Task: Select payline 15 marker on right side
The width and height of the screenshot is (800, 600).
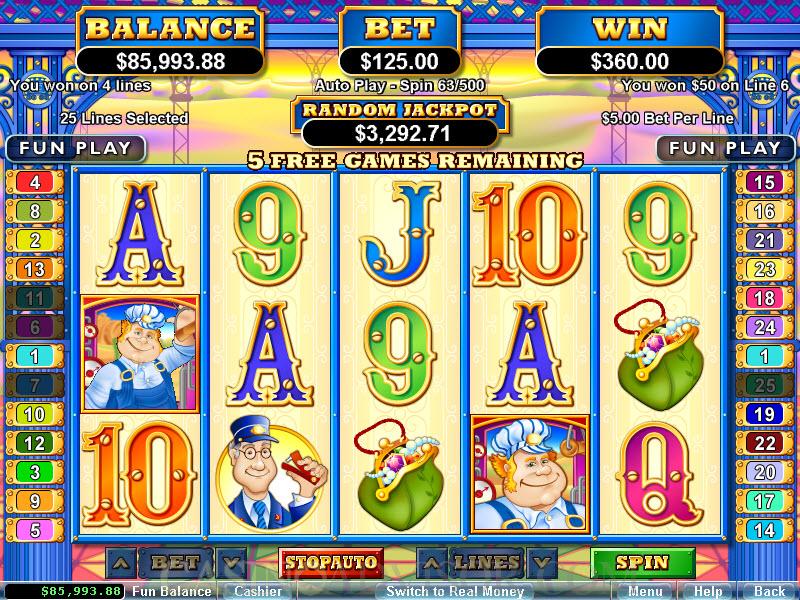Action: coord(764,182)
